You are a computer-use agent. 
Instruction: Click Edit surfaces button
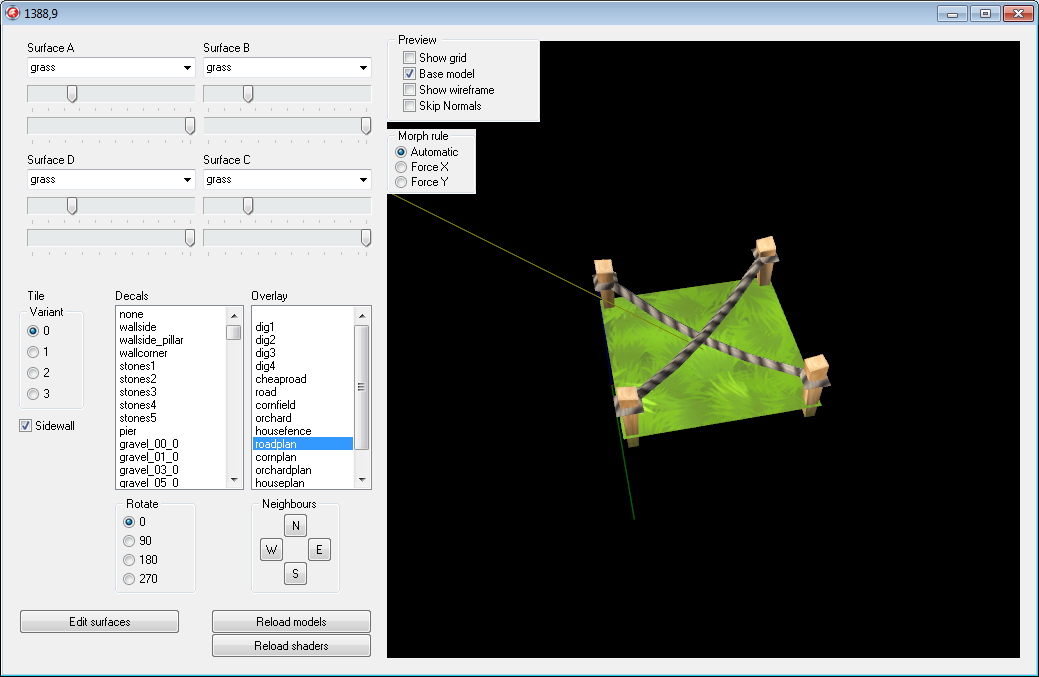99,622
